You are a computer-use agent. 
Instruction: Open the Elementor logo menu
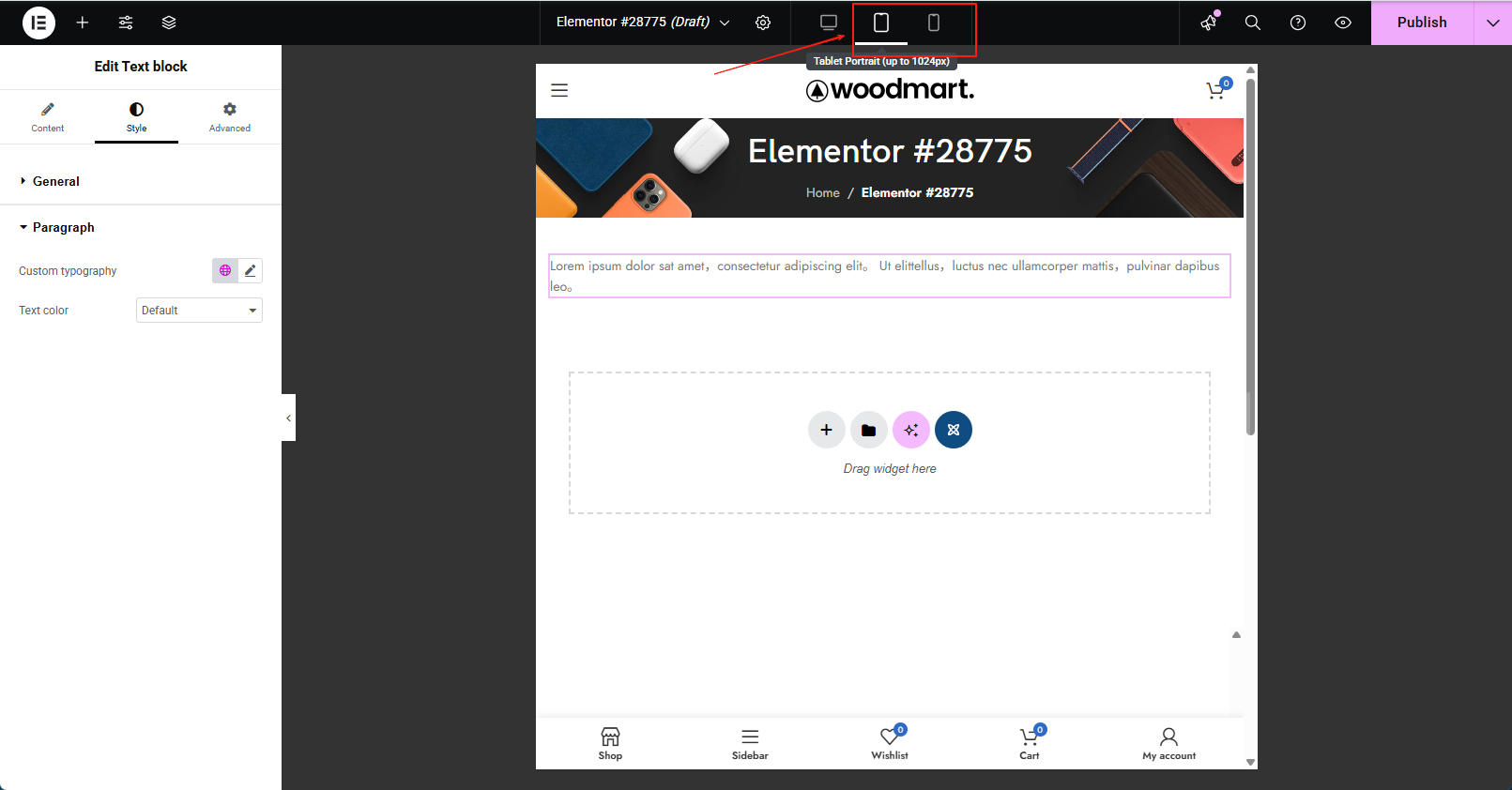tap(38, 23)
